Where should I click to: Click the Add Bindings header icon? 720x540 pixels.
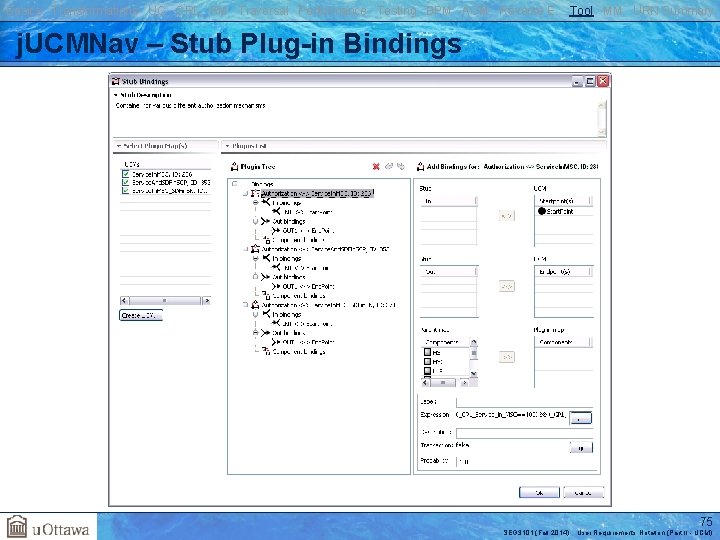(420, 166)
